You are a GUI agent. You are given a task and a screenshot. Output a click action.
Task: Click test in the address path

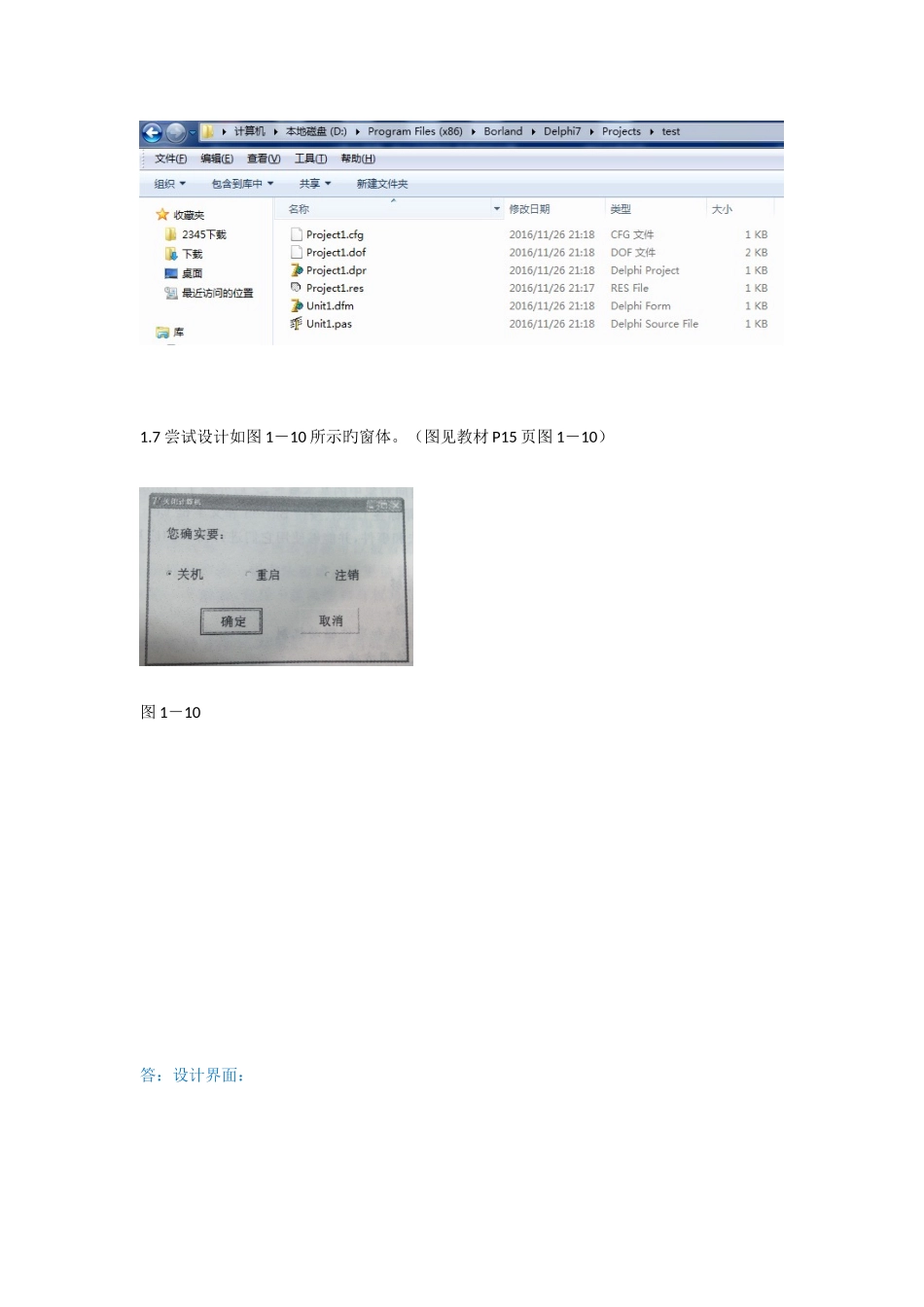tap(671, 132)
